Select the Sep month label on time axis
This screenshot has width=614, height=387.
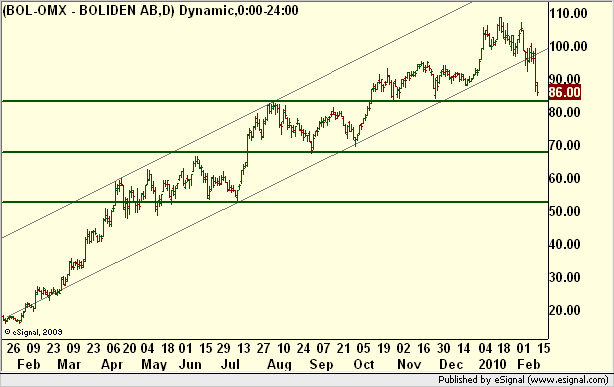pyautogui.click(x=321, y=365)
